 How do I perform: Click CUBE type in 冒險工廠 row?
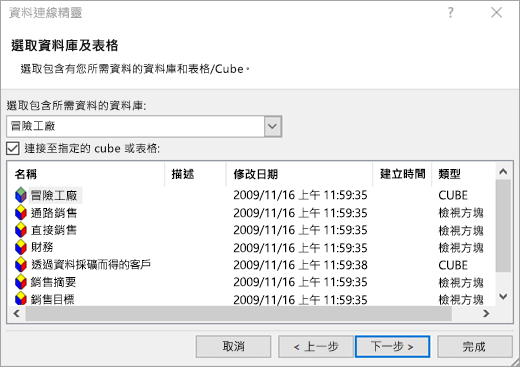(x=453, y=195)
